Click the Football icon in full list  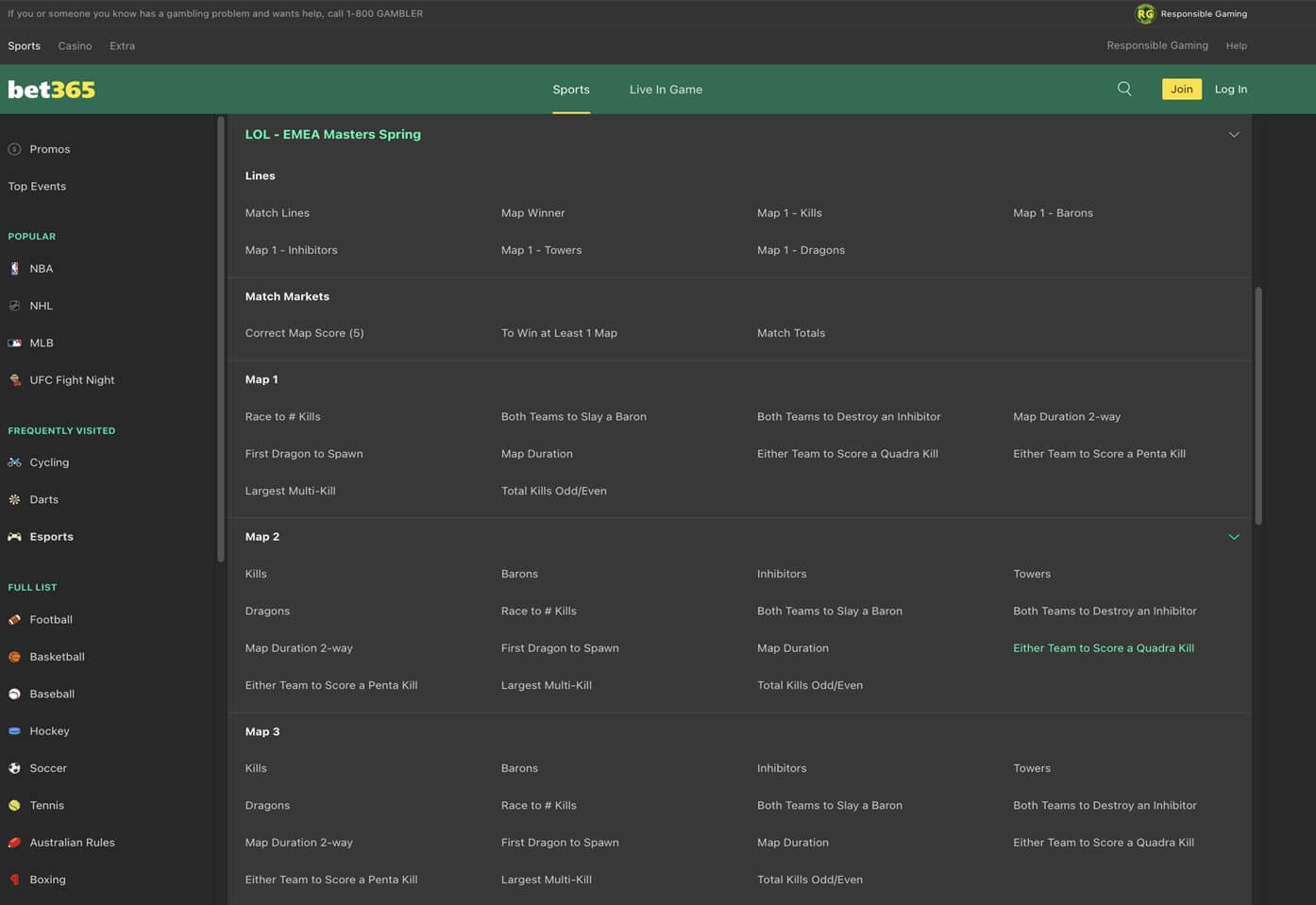[14, 620]
